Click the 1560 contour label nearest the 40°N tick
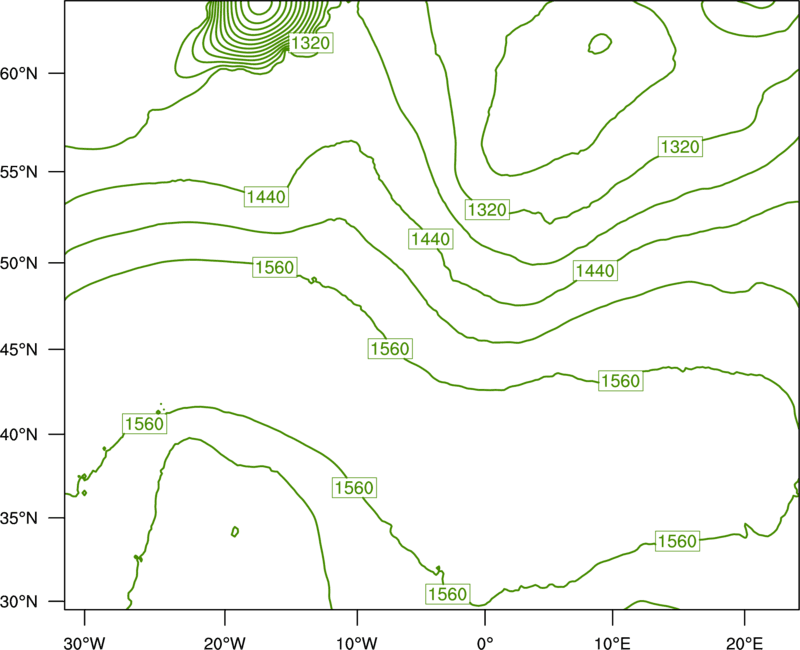Screen dimensions: 800x650 [x=145, y=424]
